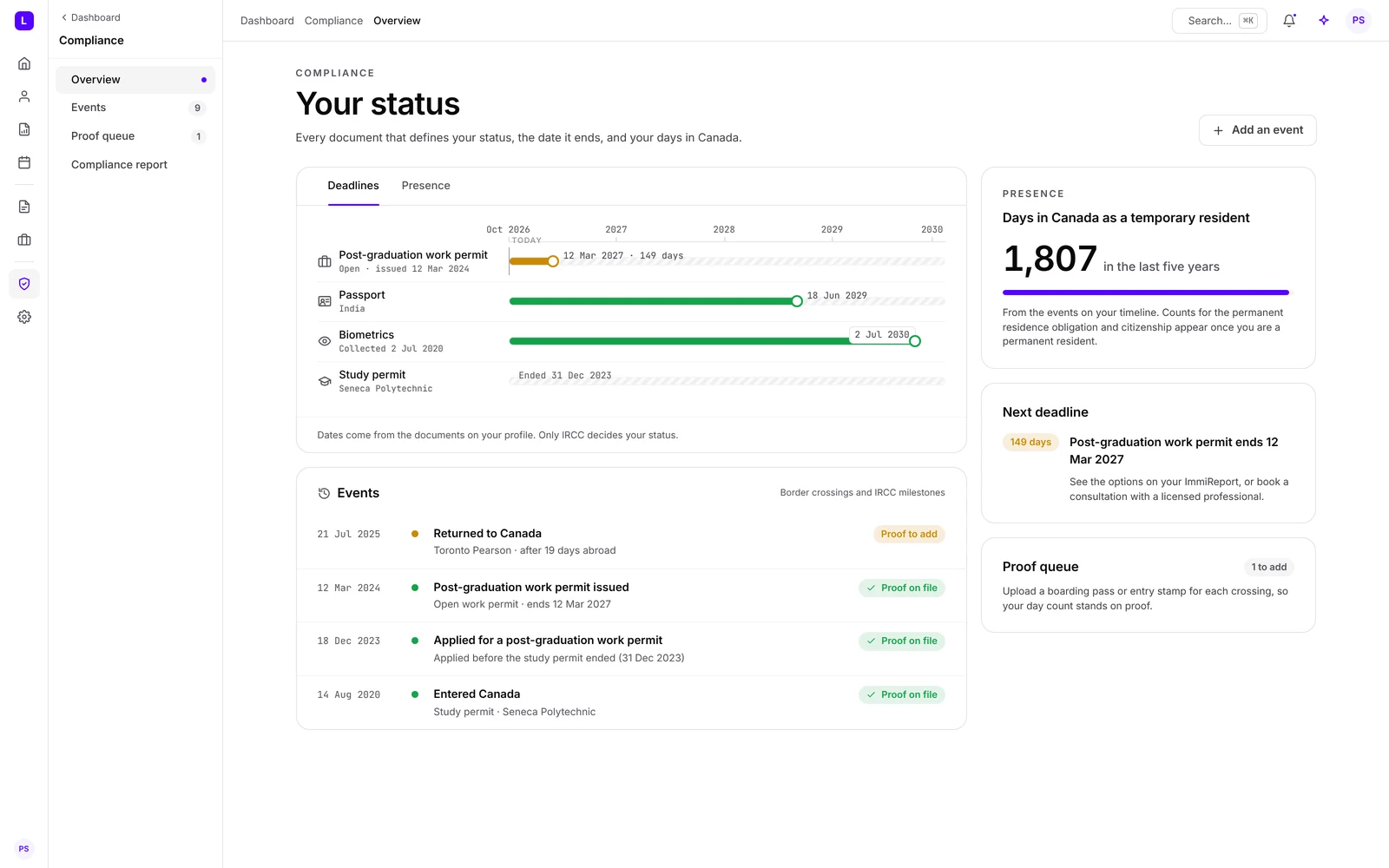Click the work permit briefcase icon in timeline
1389x868 pixels.
(x=325, y=261)
